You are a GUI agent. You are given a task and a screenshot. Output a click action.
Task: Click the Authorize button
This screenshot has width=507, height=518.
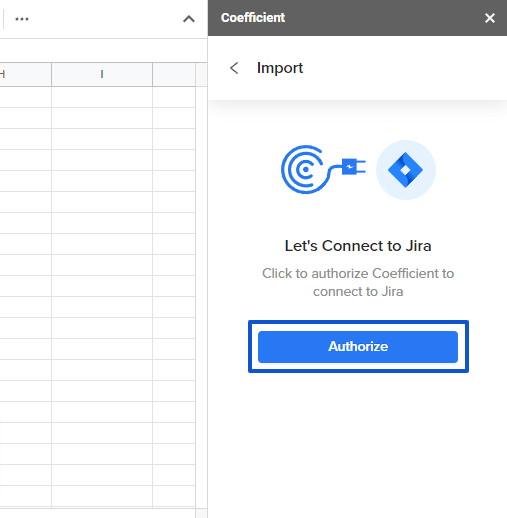pyautogui.click(x=358, y=347)
